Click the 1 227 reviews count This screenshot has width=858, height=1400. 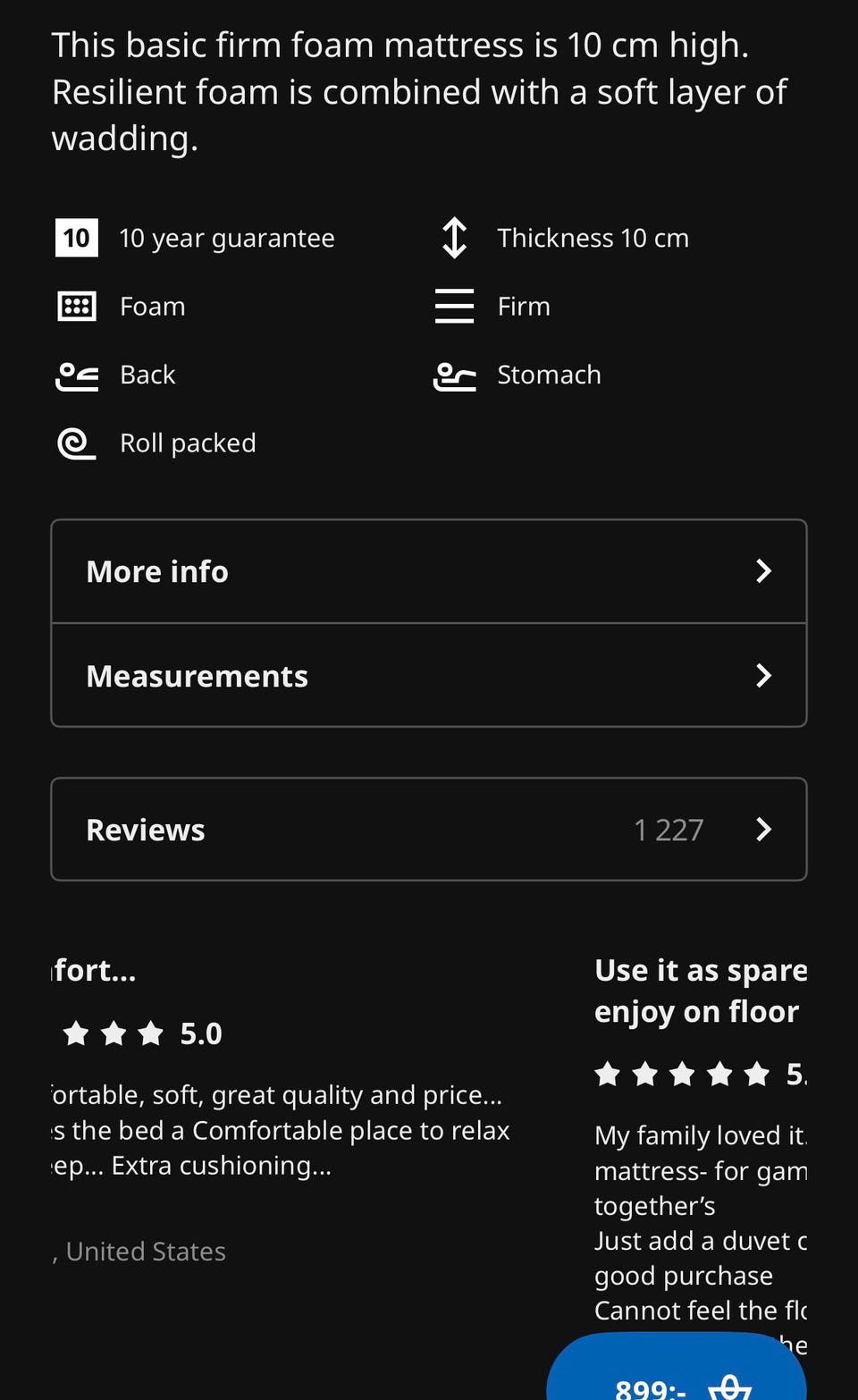pyautogui.click(x=668, y=830)
